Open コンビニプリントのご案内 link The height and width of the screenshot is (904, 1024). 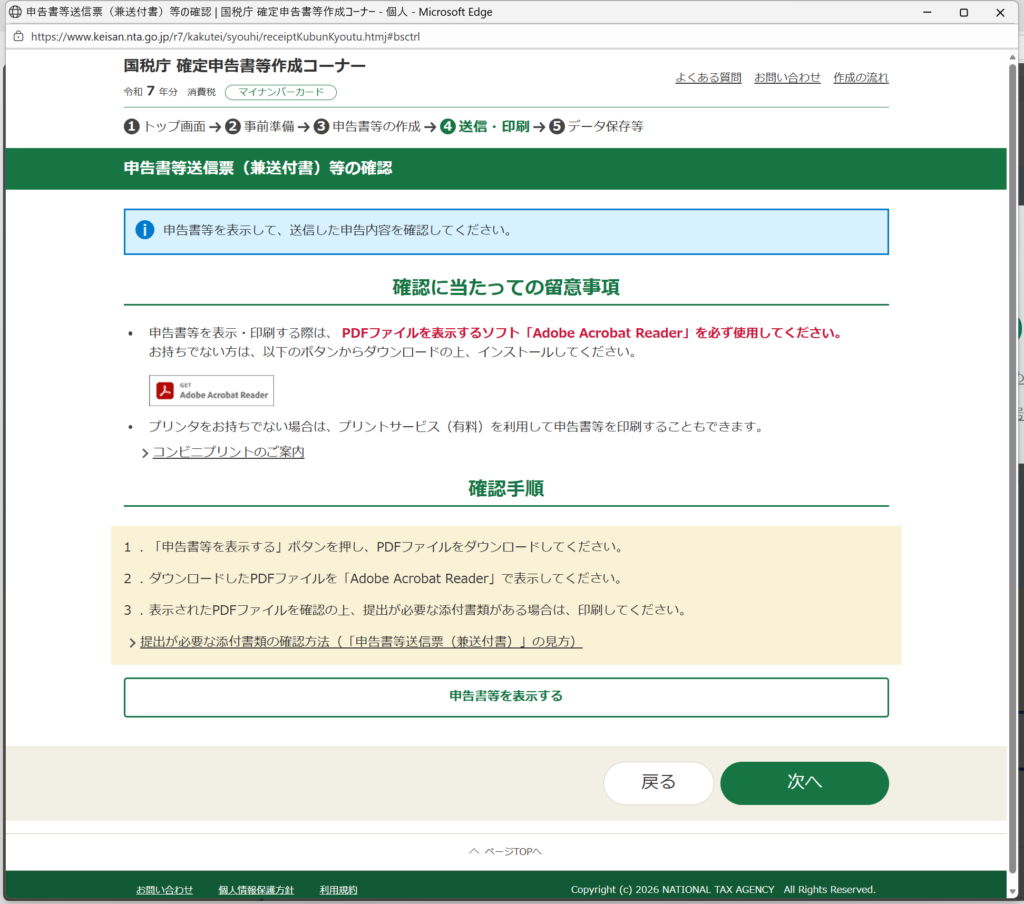tap(228, 452)
